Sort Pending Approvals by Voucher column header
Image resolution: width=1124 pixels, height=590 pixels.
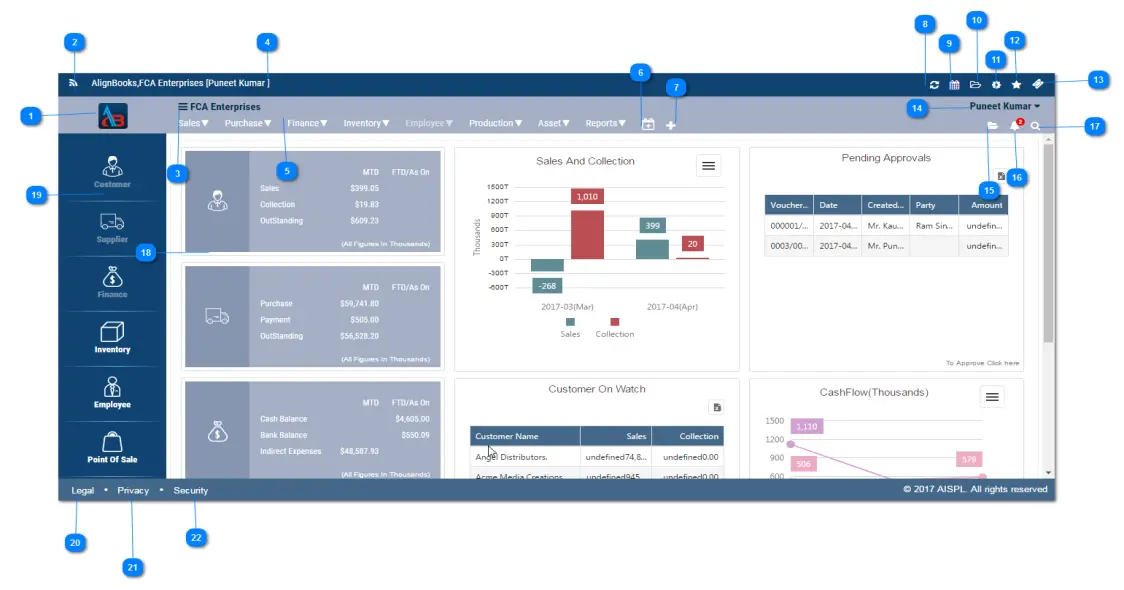[x=789, y=205]
